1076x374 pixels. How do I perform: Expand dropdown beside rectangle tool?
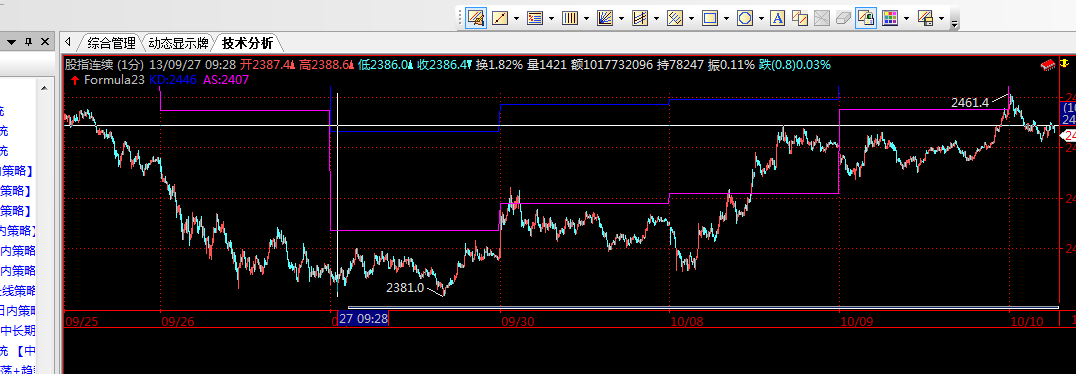point(726,19)
